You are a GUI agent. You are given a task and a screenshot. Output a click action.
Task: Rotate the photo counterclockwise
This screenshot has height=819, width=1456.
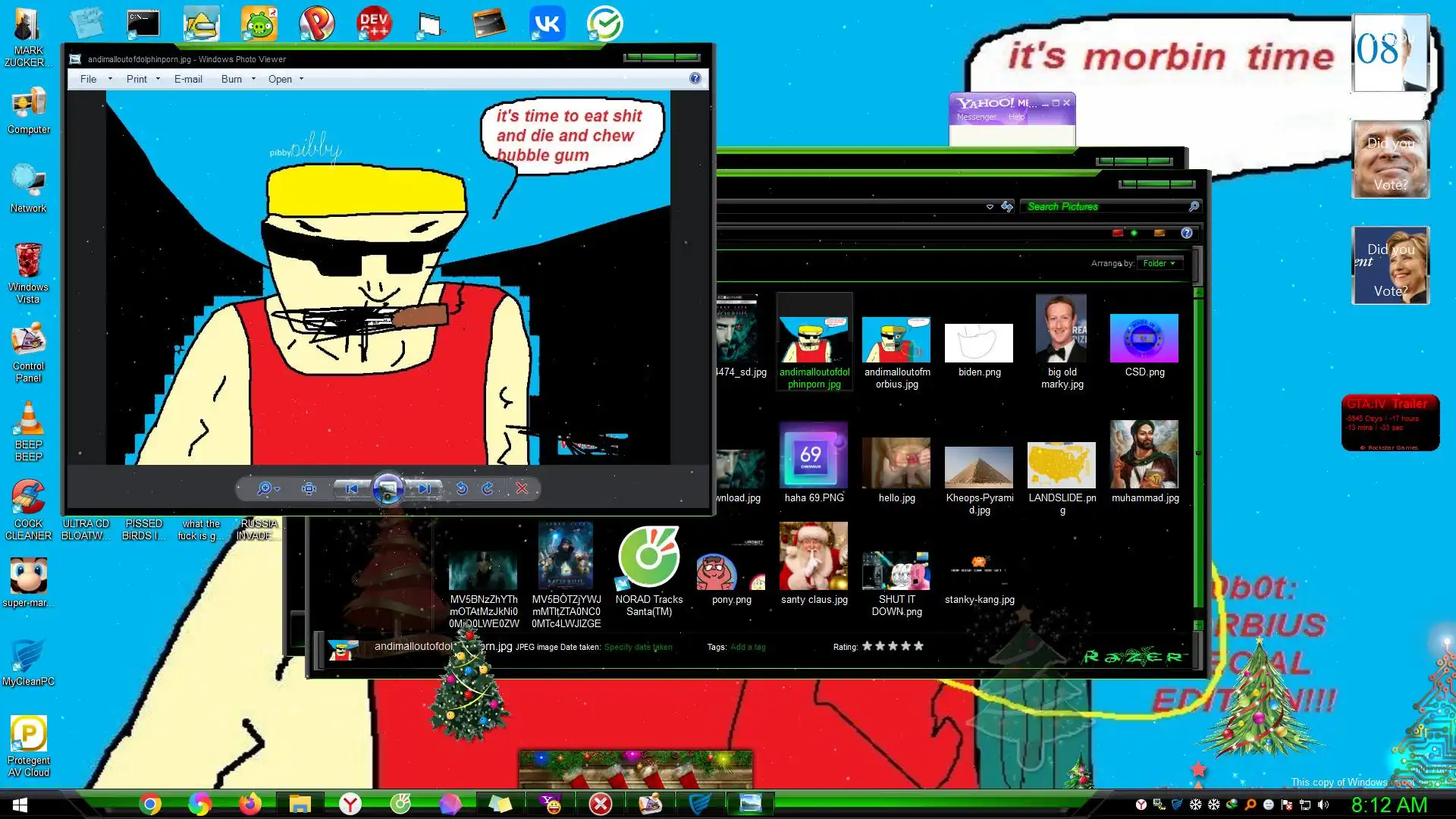(461, 489)
